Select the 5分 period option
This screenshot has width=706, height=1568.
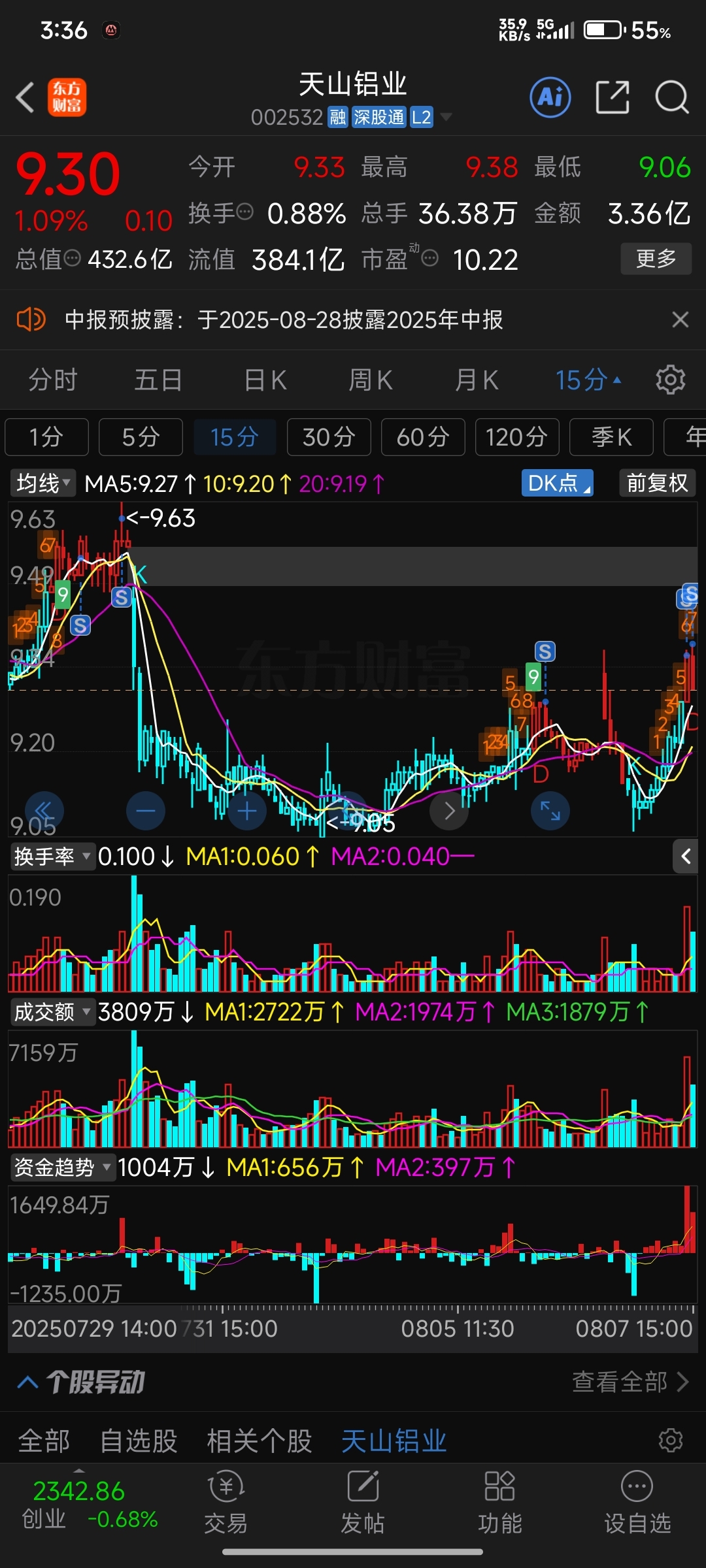coord(141,437)
